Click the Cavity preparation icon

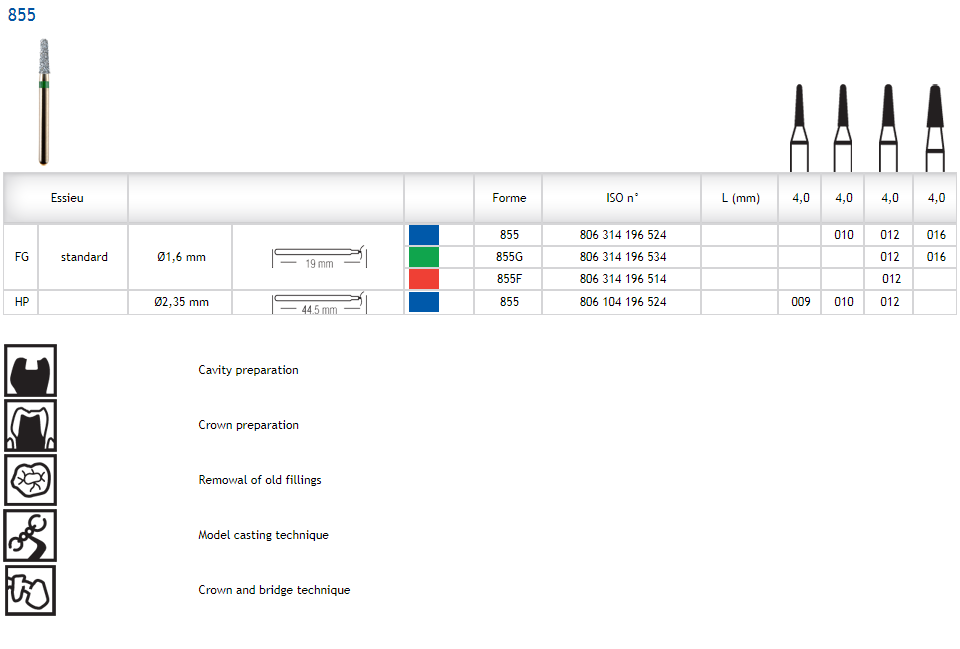pyautogui.click(x=30, y=370)
